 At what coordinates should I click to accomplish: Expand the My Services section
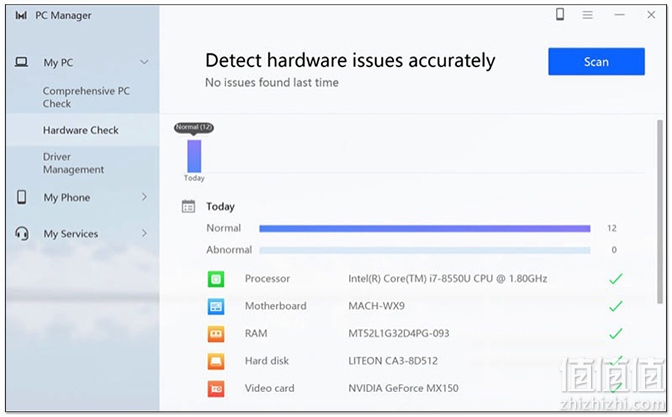click(144, 234)
